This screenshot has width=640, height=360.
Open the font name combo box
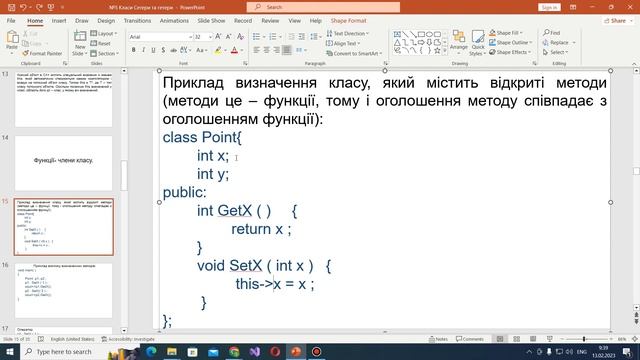(x=160, y=37)
